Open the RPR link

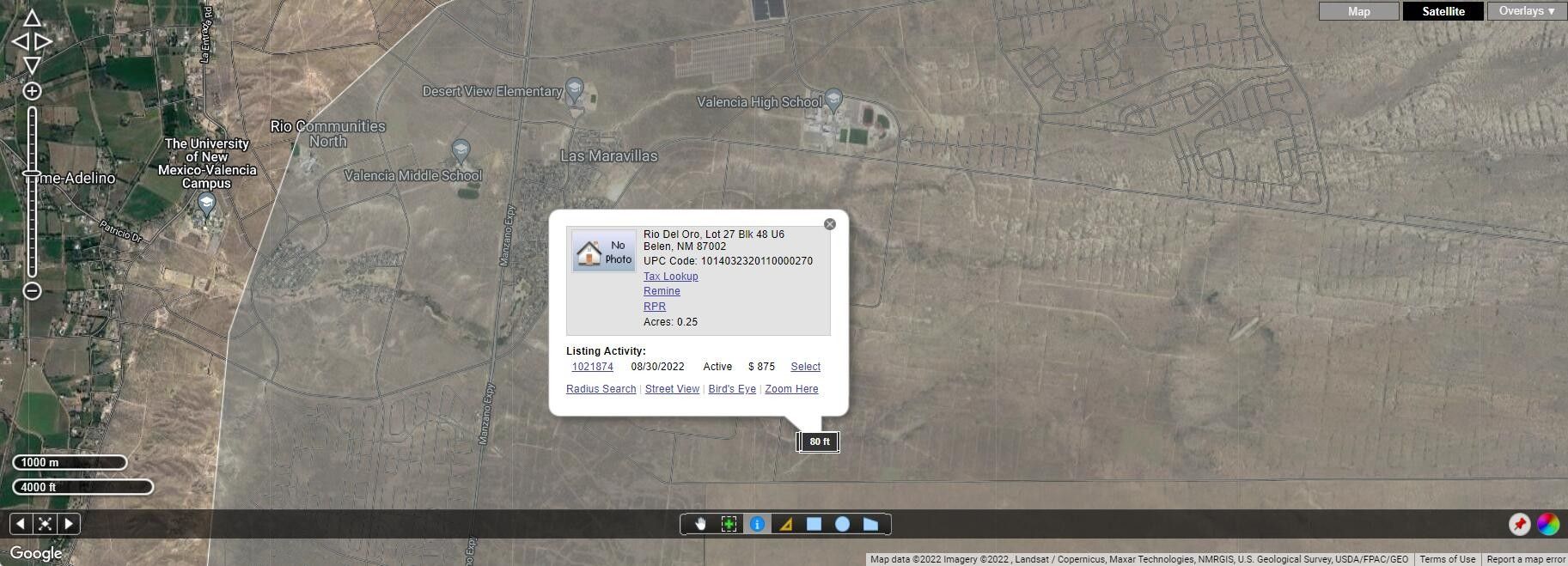click(655, 307)
